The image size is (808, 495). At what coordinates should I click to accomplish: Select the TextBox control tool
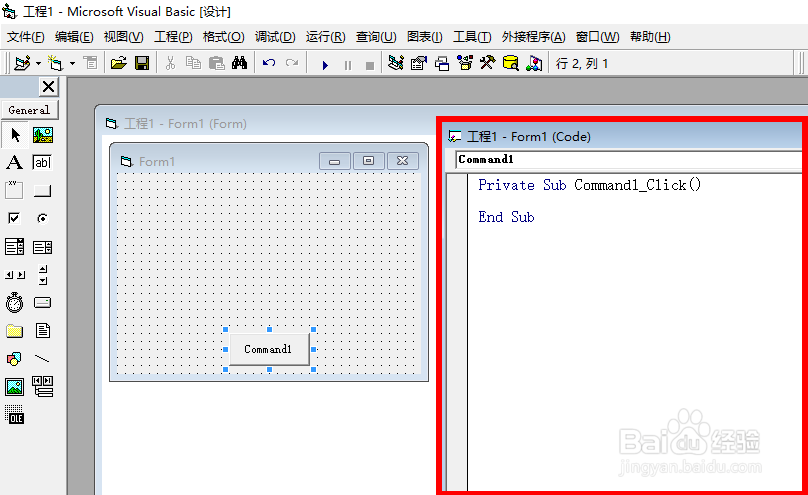click(42, 163)
